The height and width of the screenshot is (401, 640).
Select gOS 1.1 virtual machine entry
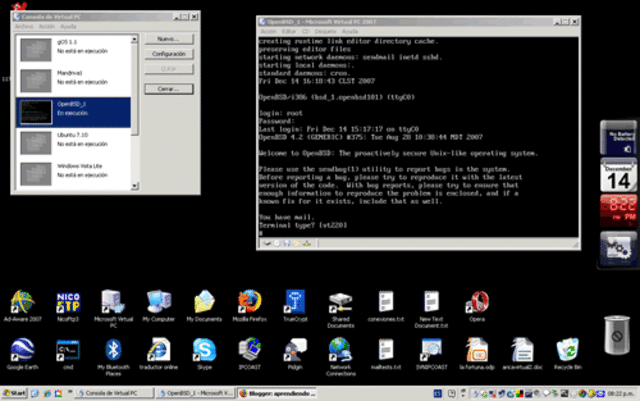73,50
